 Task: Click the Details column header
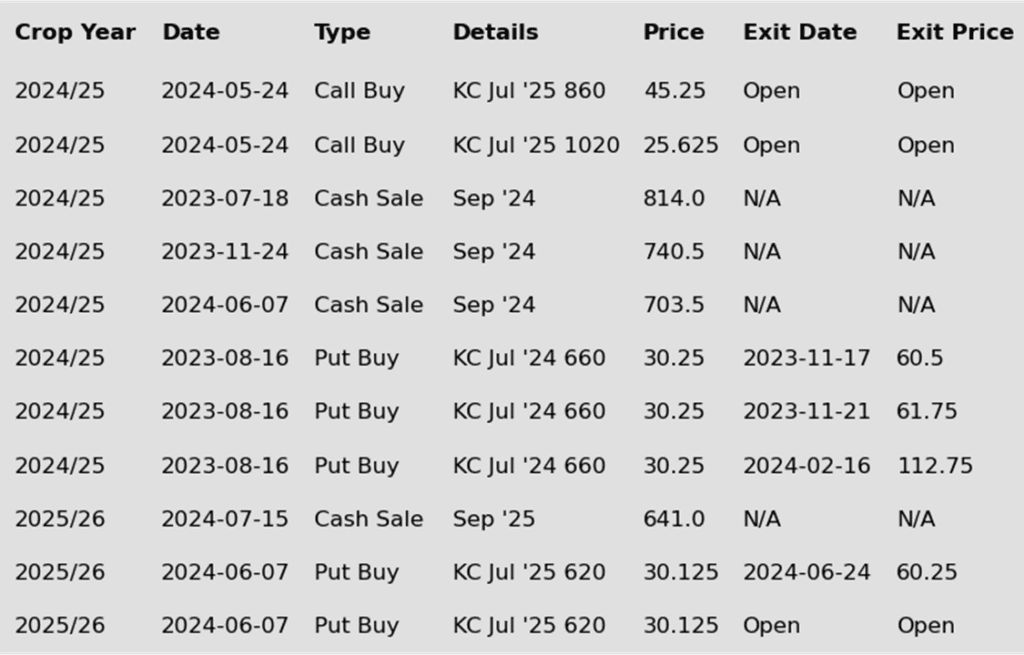coord(495,32)
